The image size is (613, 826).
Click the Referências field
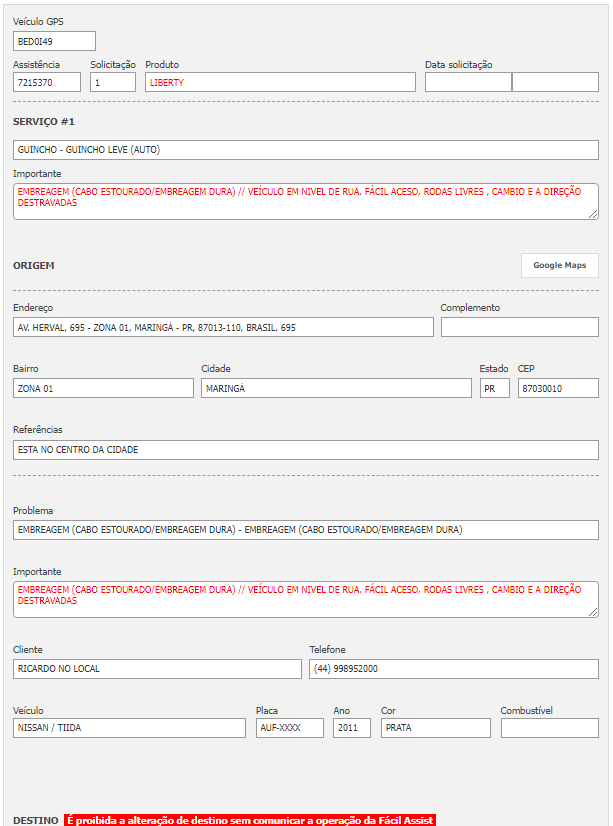pos(305,450)
